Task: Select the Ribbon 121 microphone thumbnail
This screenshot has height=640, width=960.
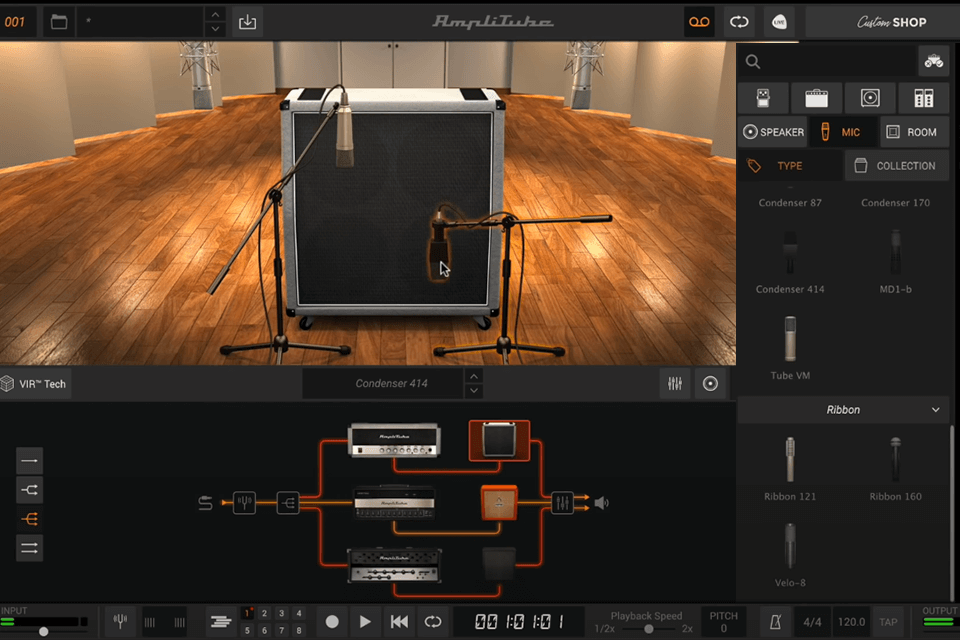Action: click(790, 461)
